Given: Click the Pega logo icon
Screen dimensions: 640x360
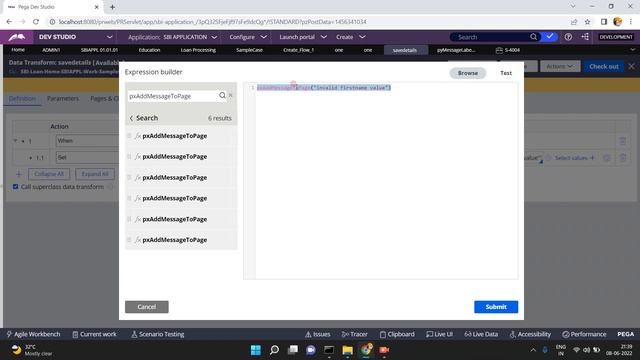Looking at the screenshot, I should (17, 37).
